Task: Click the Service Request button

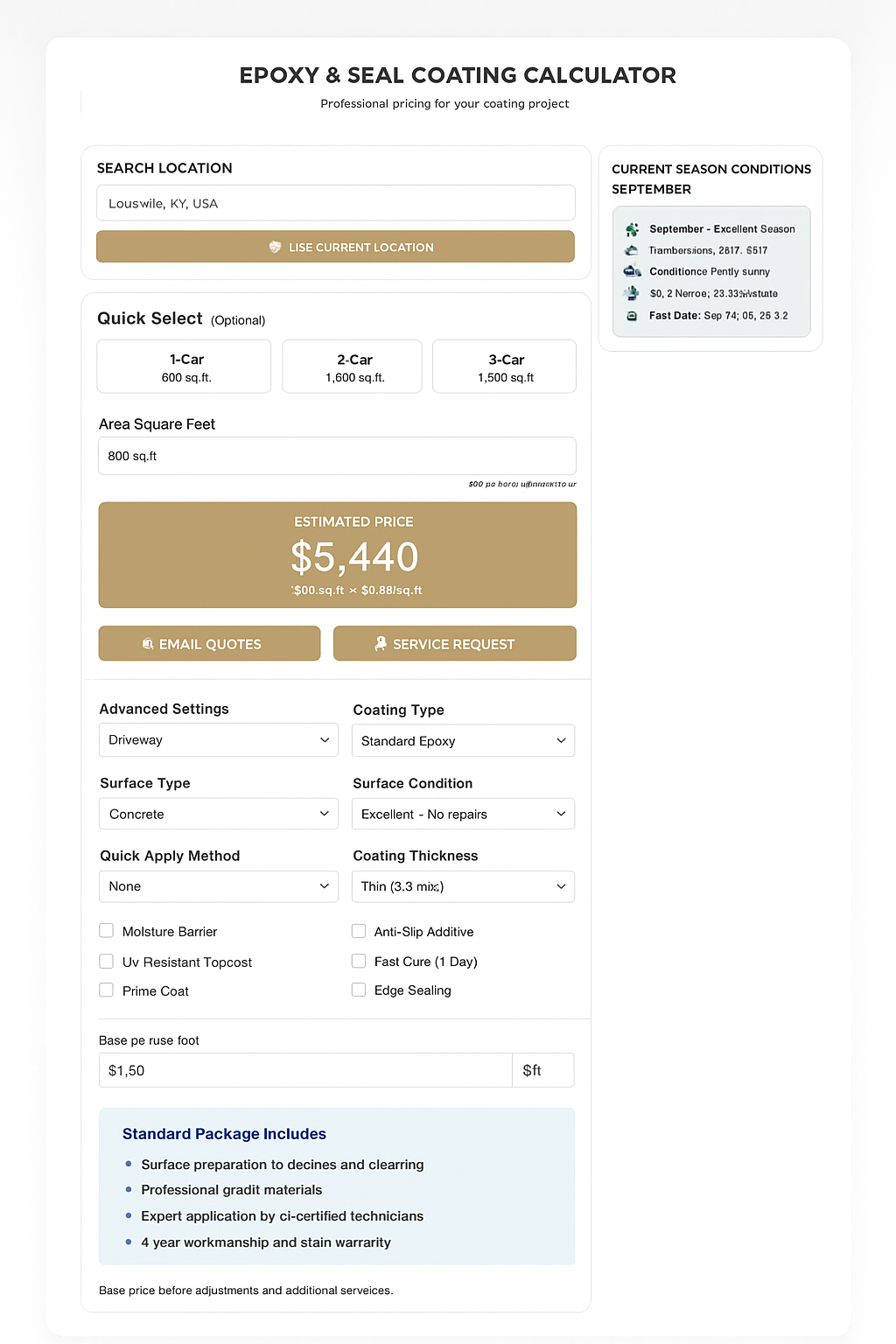Action: click(x=454, y=644)
